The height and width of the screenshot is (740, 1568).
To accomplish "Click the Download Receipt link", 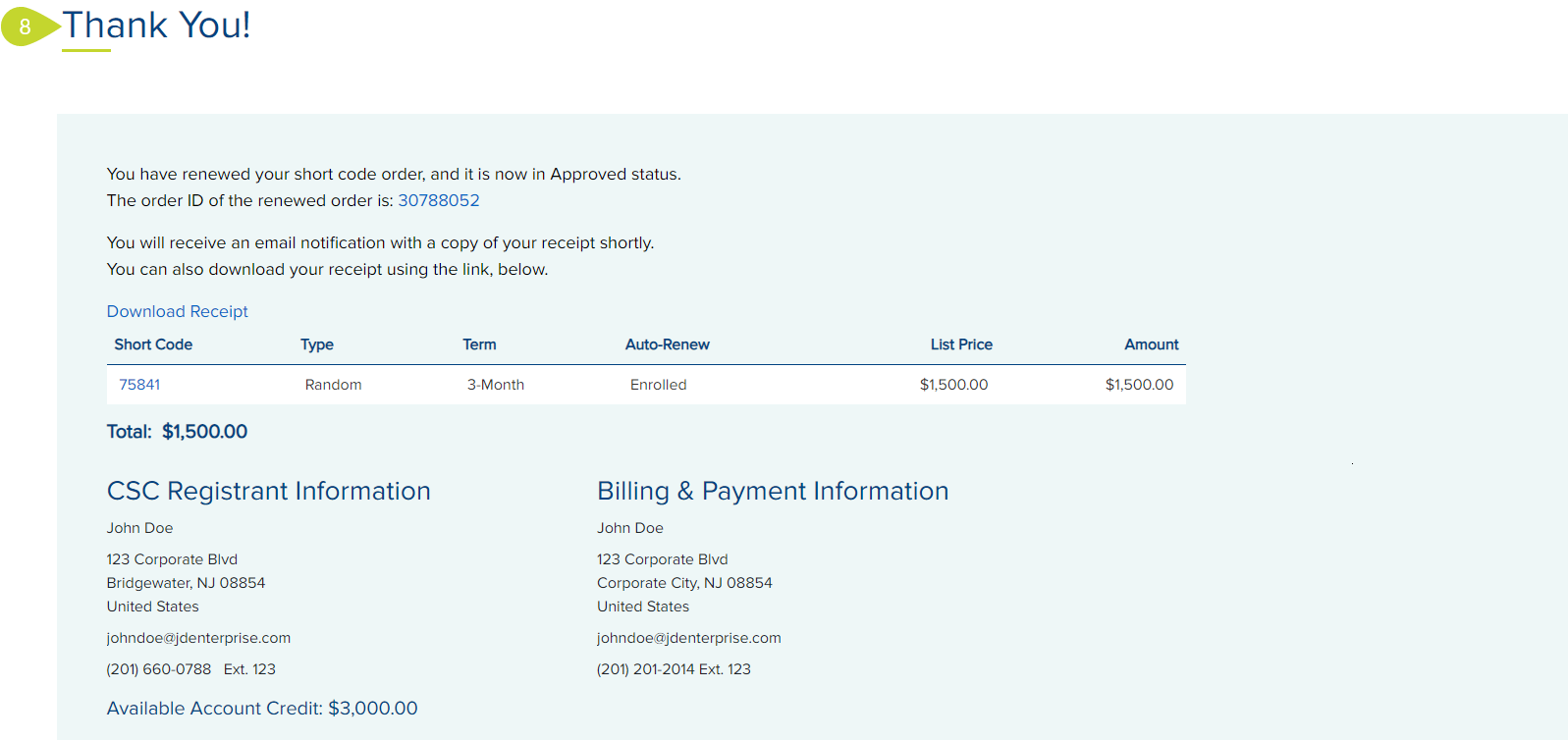I will (x=177, y=311).
